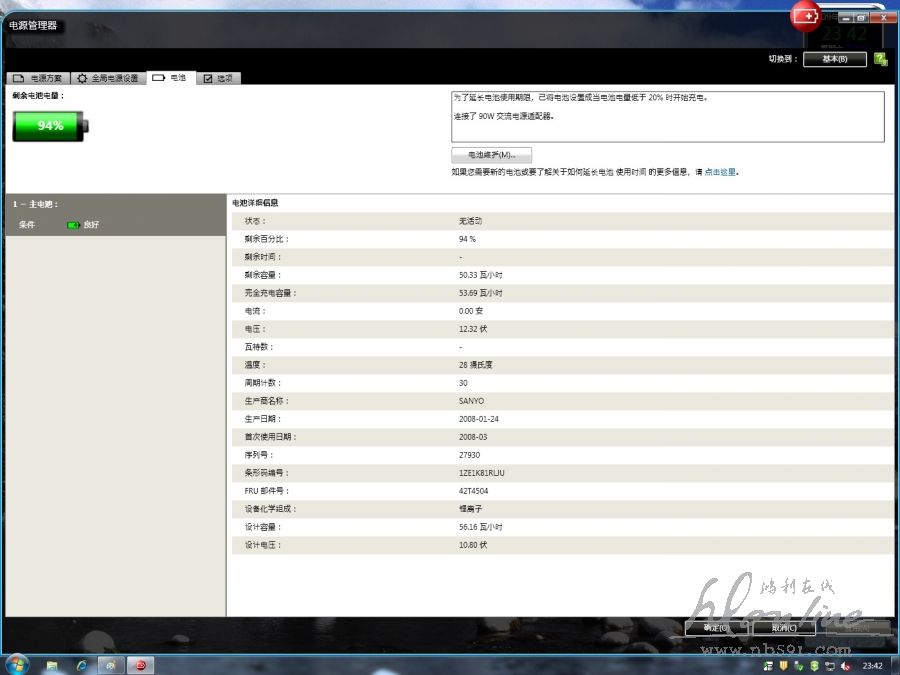Click the green help question mark icon
This screenshot has height=675, width=900.
[880, 59]
